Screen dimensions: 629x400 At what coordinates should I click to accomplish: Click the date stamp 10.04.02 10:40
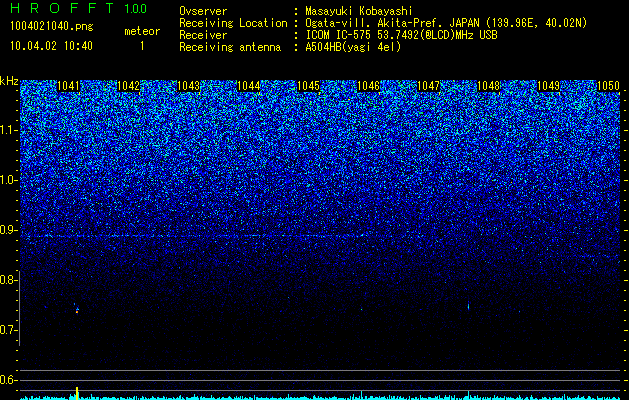51,46
